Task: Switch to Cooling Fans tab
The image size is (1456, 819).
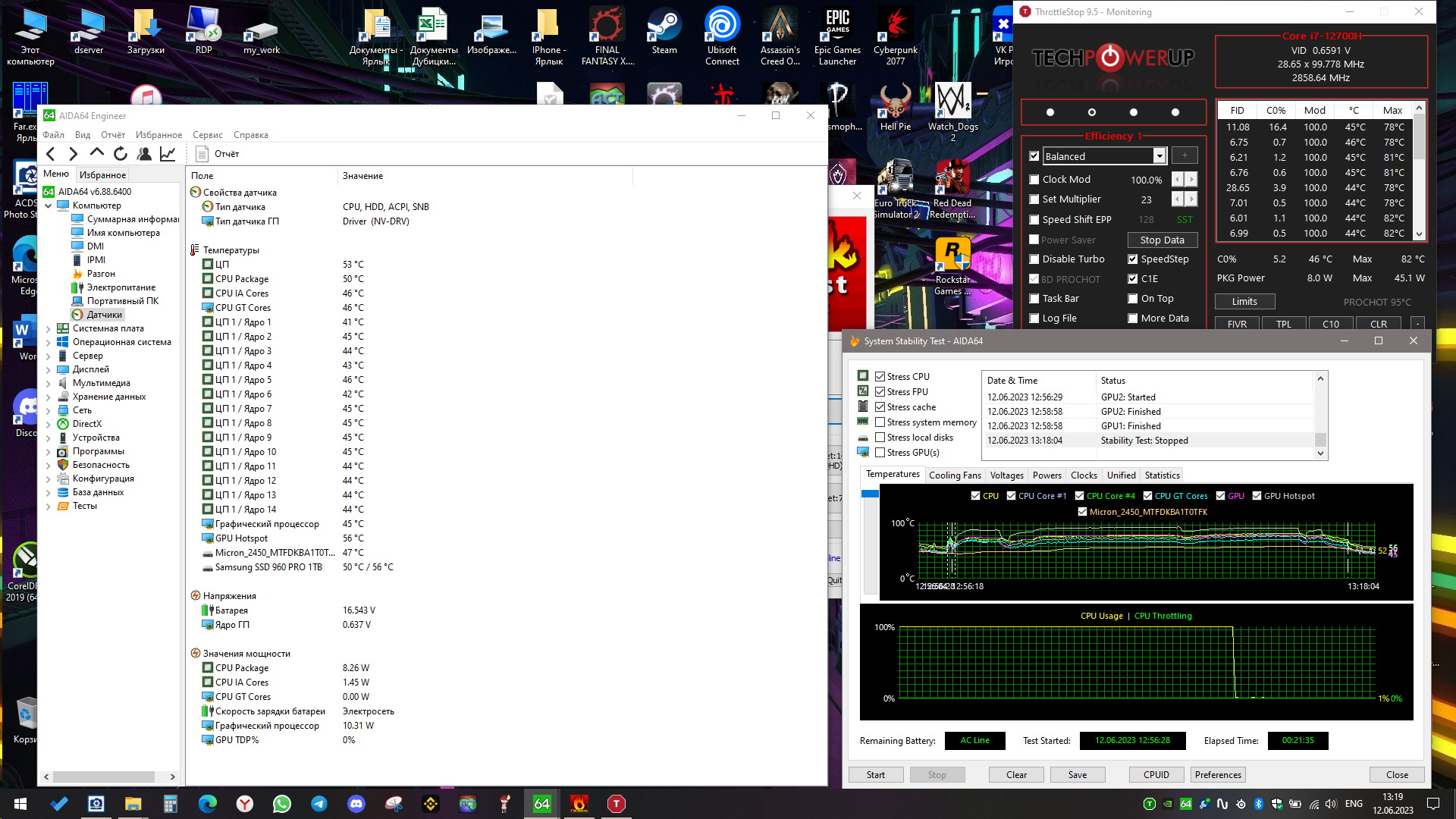Action: click(955, 475)
